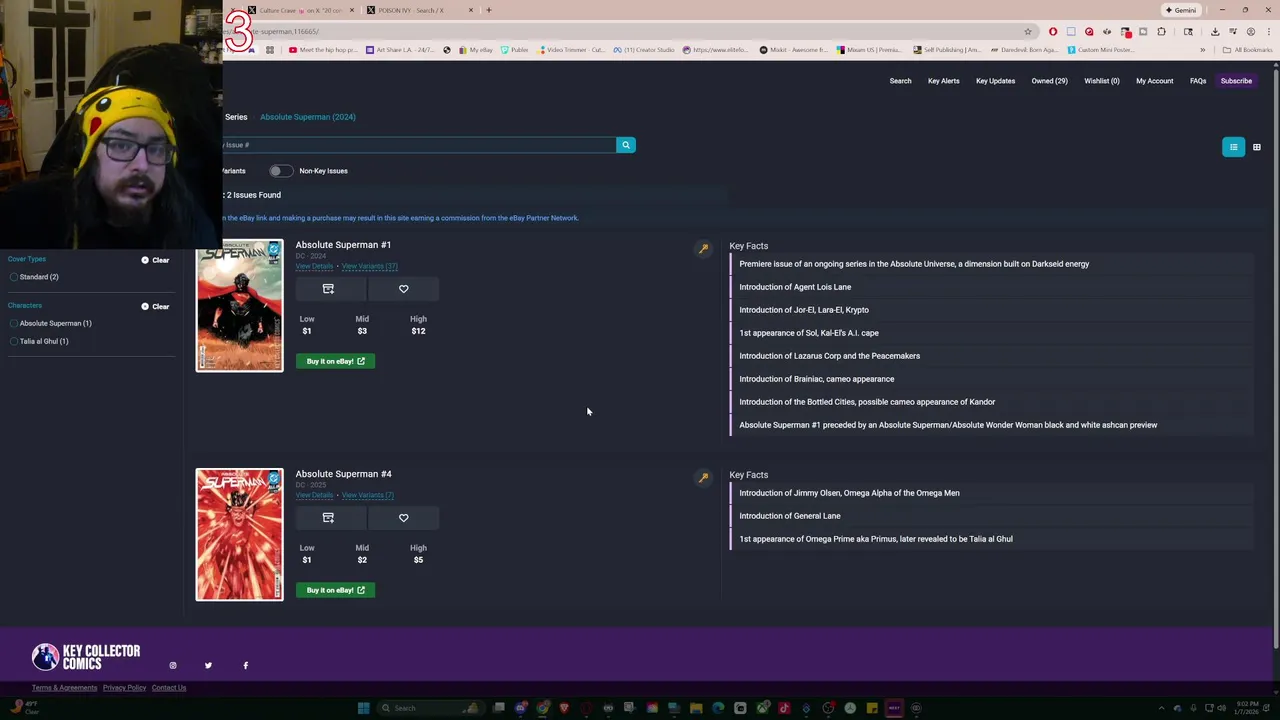Click the issue number search field
Viewport: 1280px width, 720px height.
click(419, 145)
